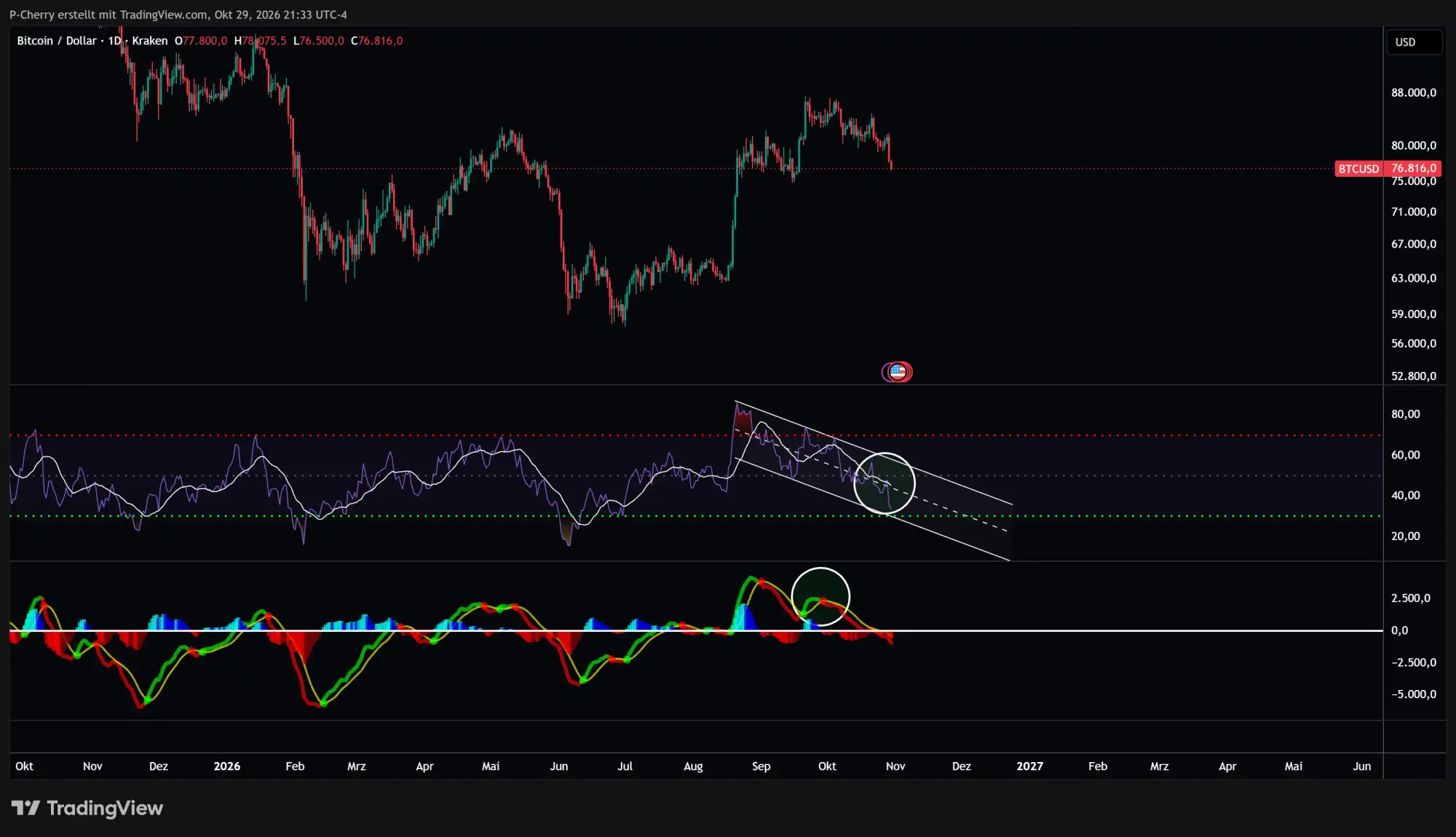
Task: Click the 2027 year label on time axis
Action: pos(1029,766)
